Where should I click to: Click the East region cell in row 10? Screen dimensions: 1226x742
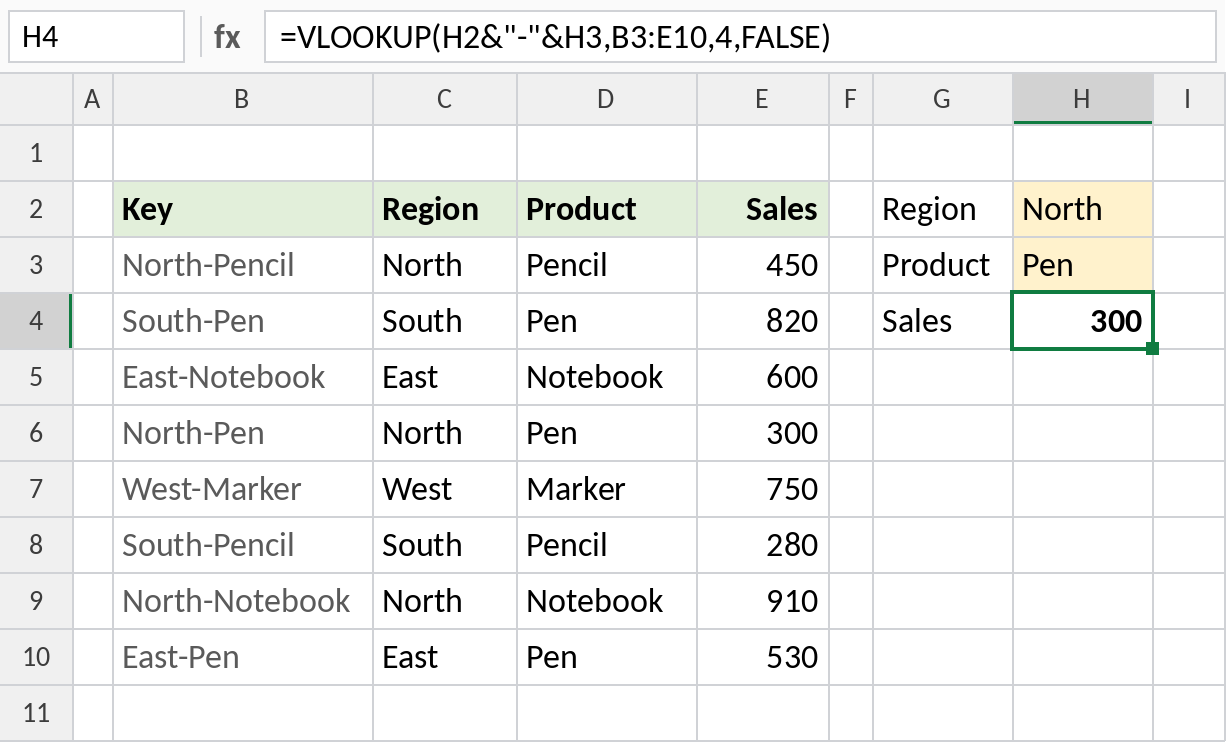[x=445, y=657]
